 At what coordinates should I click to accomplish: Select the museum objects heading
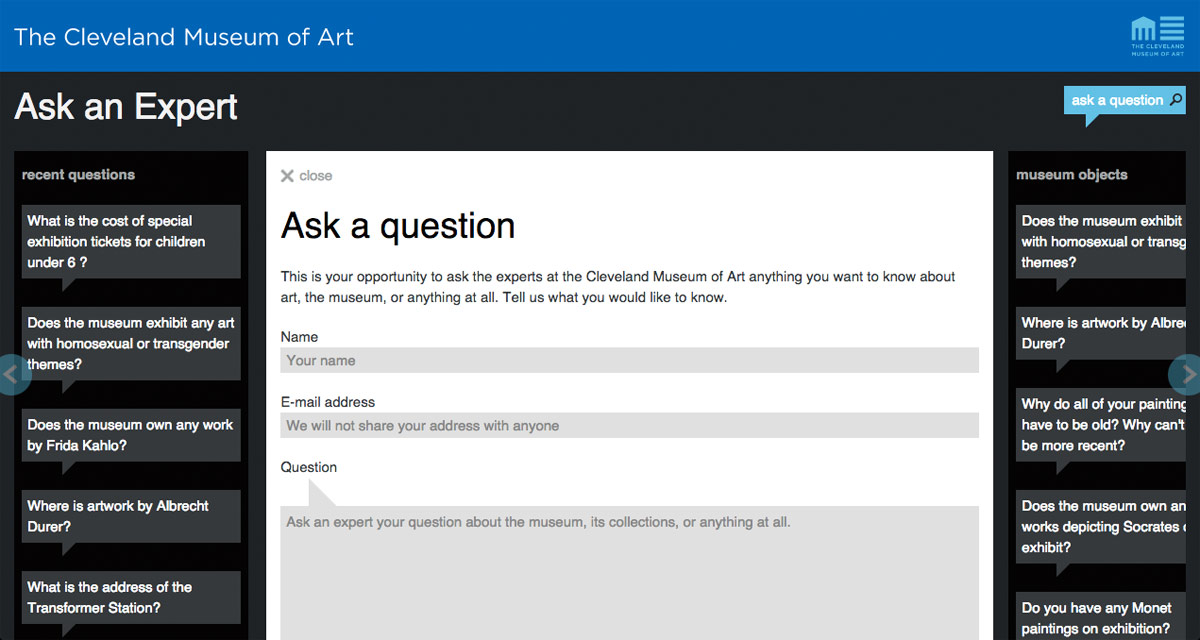pyautogui.click(x=1072, y=174)
